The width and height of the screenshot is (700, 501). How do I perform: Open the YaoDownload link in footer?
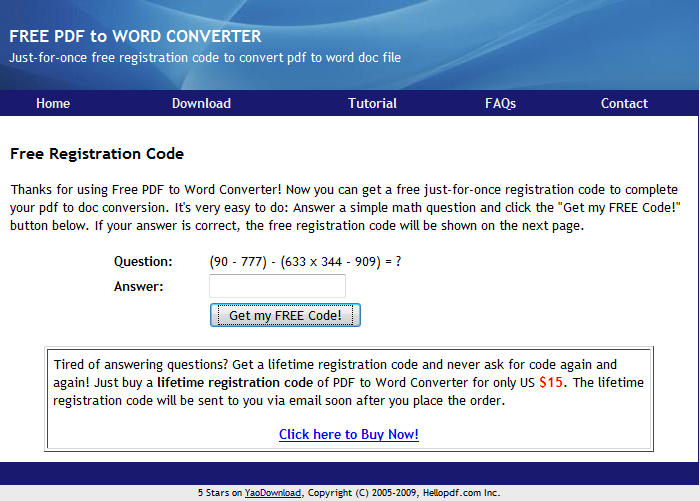[273, 493]
